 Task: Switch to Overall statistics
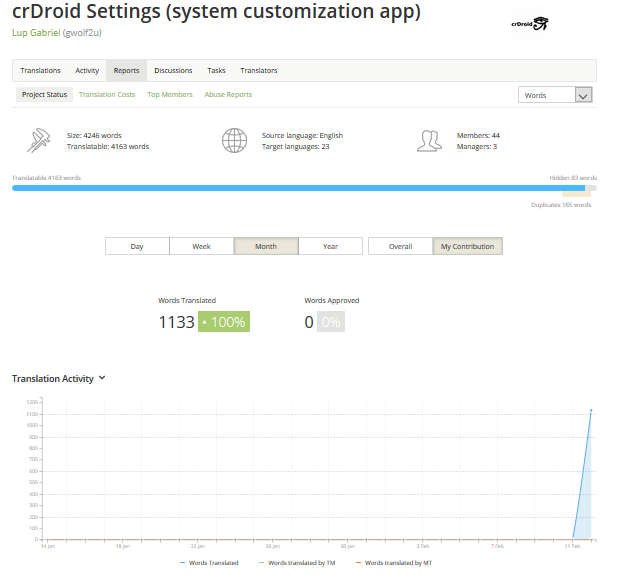coord(401,246)
